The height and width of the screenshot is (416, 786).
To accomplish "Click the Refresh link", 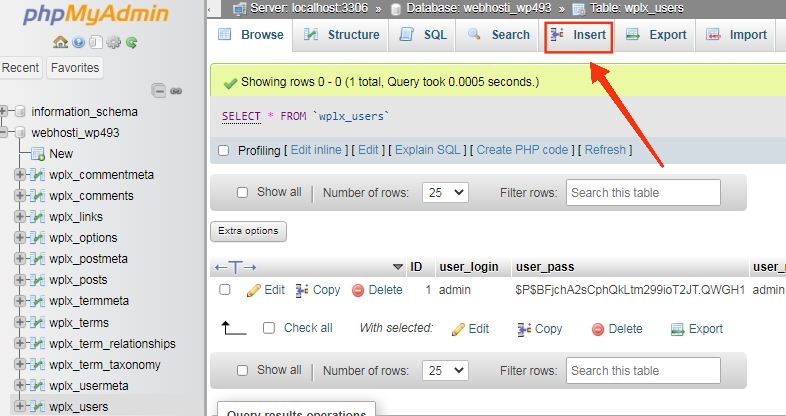I will point(605,150).
